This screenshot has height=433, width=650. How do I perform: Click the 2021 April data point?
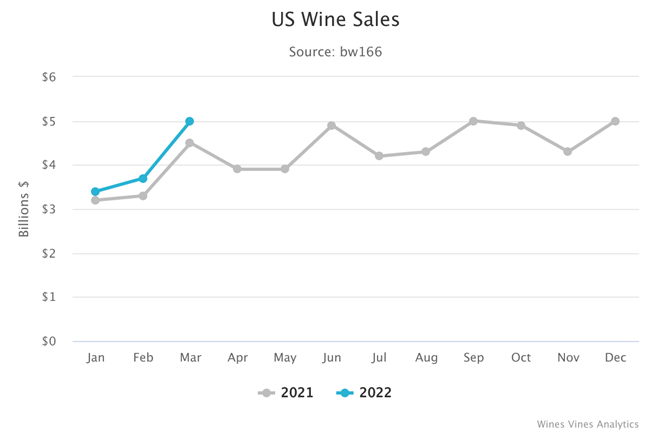pos(237,169)
